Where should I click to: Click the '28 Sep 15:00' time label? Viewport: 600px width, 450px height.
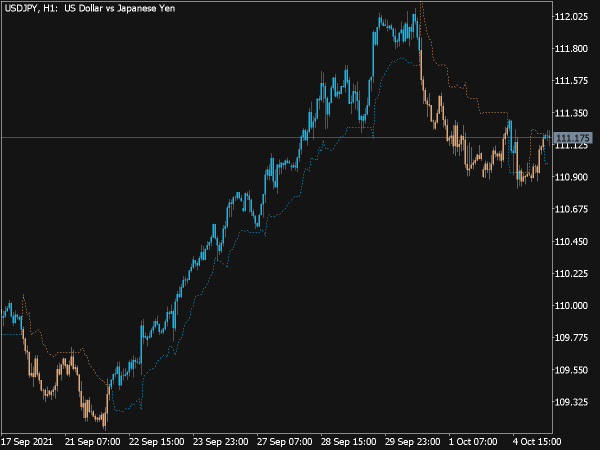click(348, 442)
